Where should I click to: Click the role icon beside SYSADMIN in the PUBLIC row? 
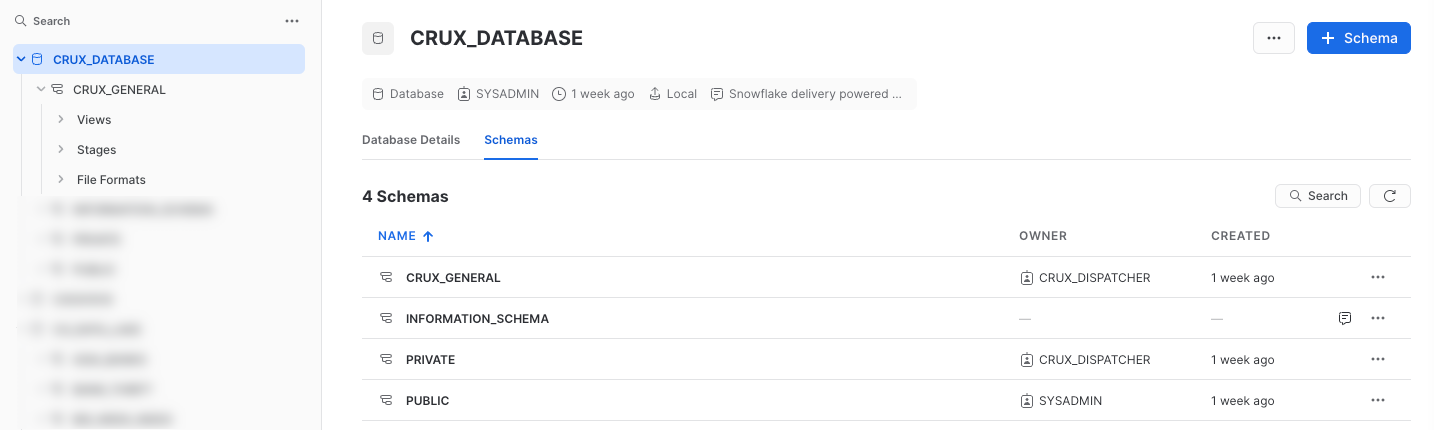pyautogui.click(x=1026, y=401)
